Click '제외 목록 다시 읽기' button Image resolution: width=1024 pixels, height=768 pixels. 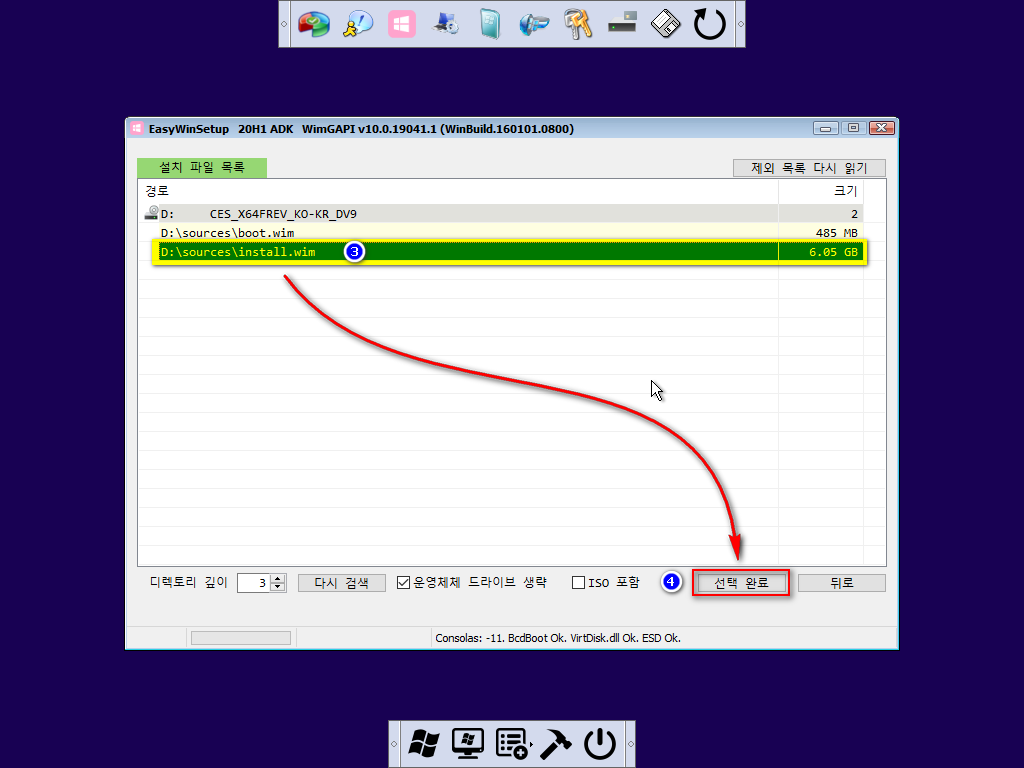809,168
